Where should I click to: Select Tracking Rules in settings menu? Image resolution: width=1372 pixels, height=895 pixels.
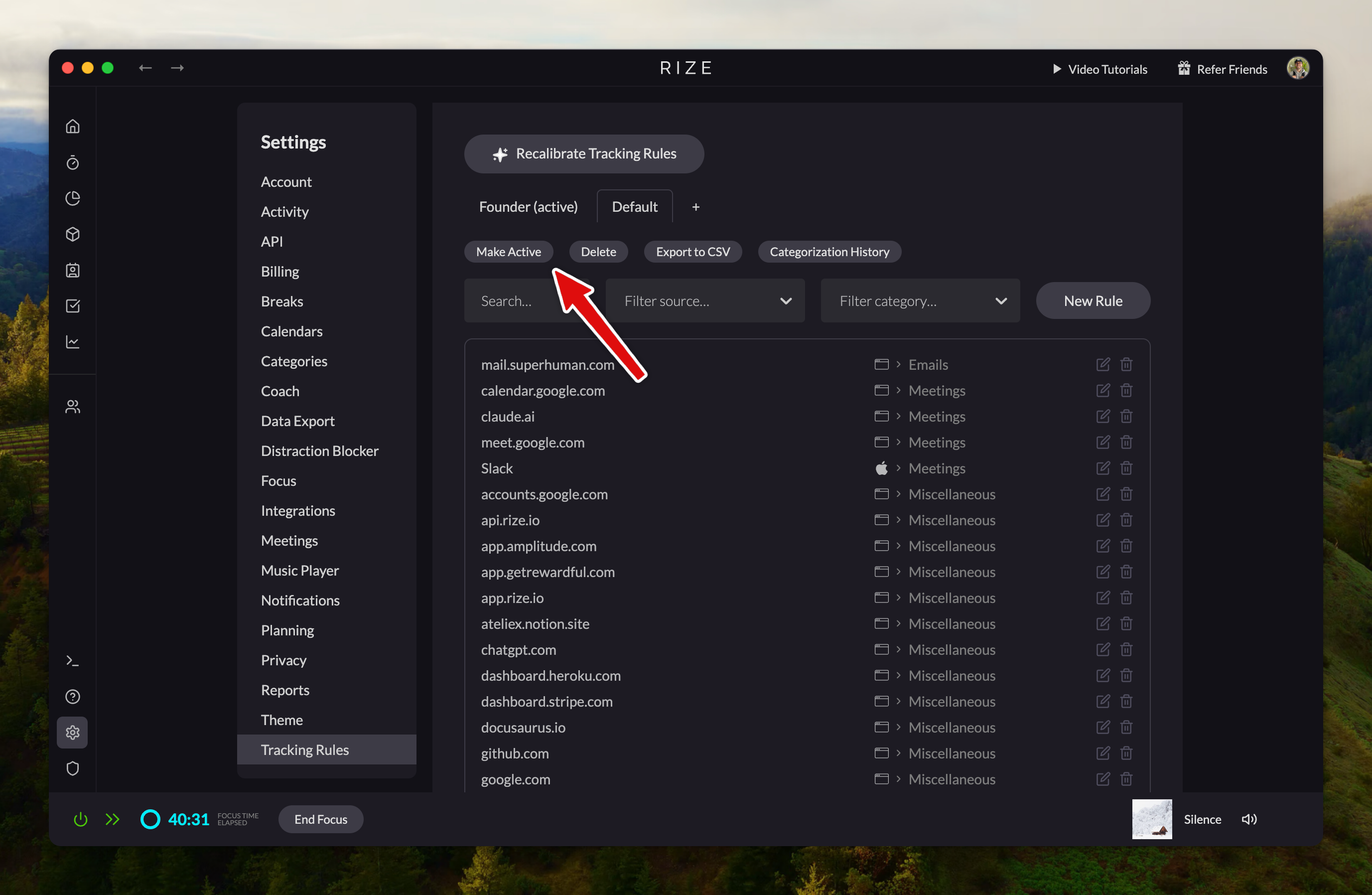pos(326,749)
